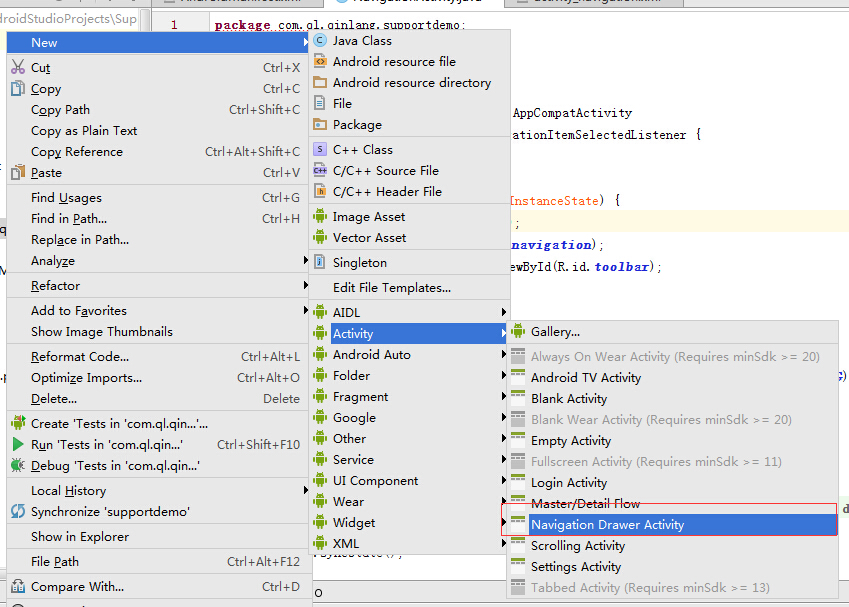This screenshot has width=849, height=607.
Task: Click the File document icon
Action: point(321,103)
